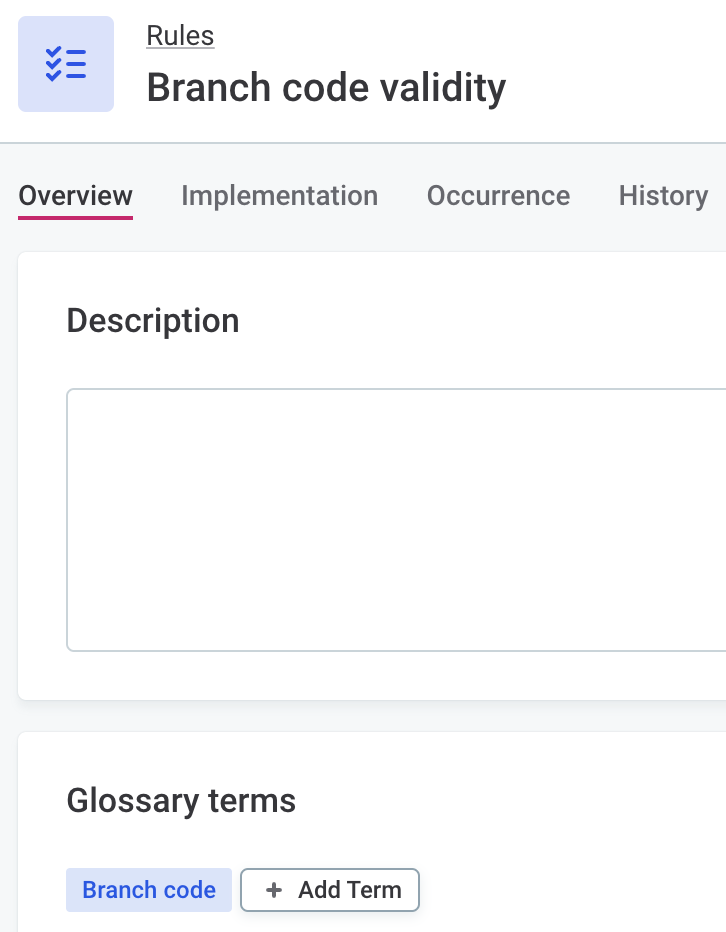Add a new glossary term
This screenshot has width=726, height=932.
pos(330,890)
